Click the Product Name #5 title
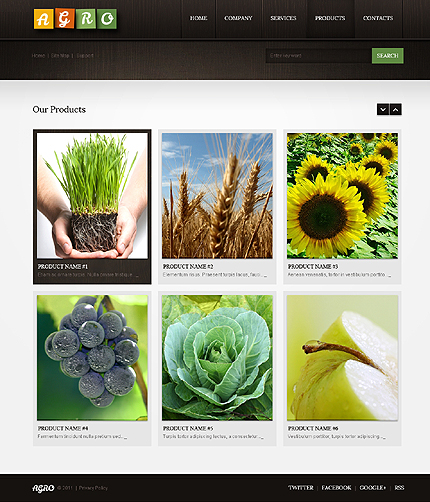The image size is (430, 502). [x=188, y=428]
